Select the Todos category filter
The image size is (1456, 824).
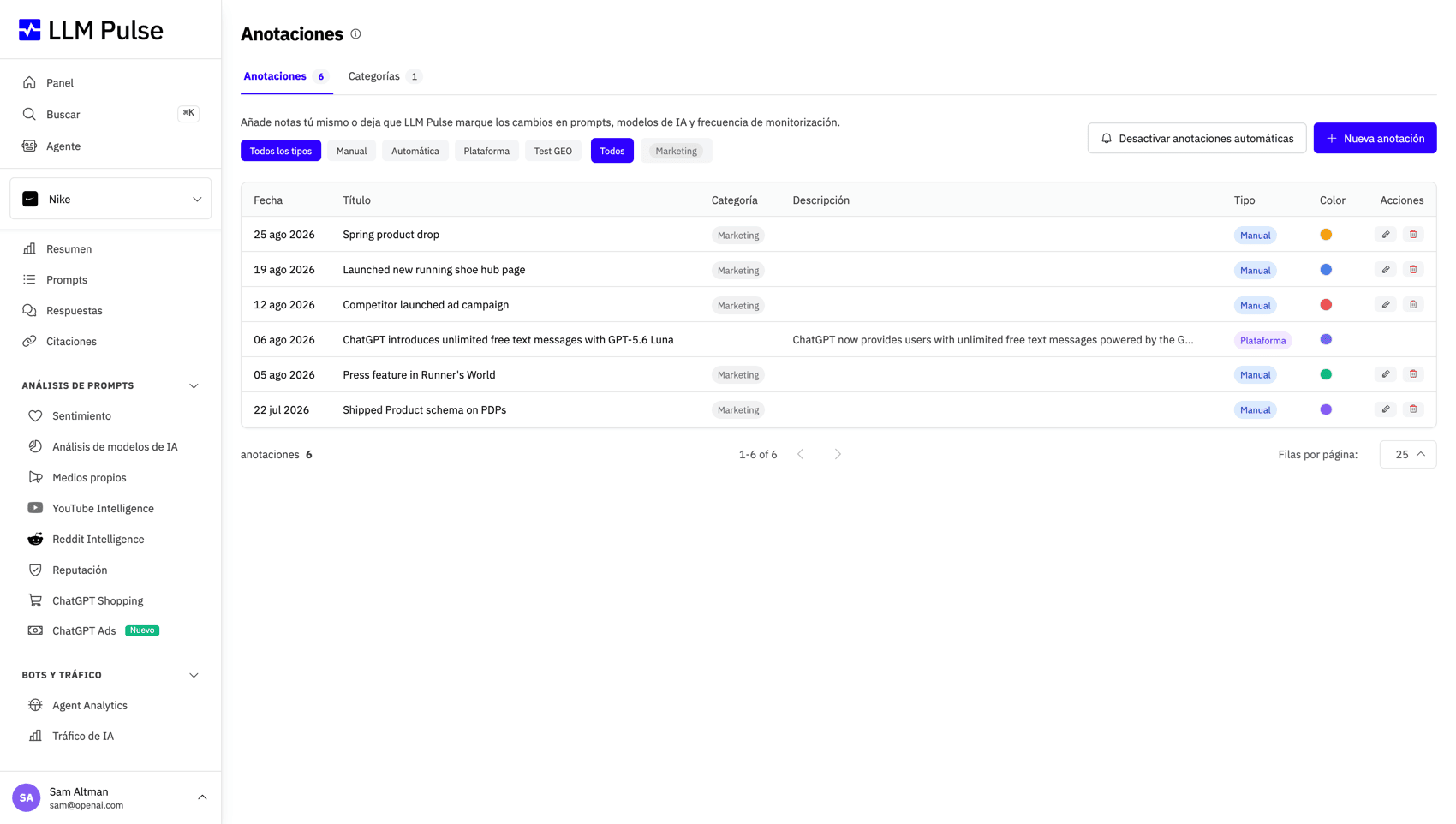(x=612, y=151)
